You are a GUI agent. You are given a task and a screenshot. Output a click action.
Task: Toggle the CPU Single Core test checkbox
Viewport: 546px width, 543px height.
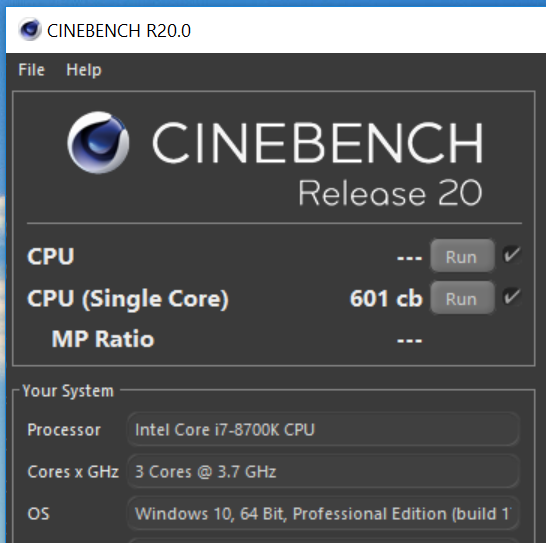pyautogui.click(x=512, y=297)
